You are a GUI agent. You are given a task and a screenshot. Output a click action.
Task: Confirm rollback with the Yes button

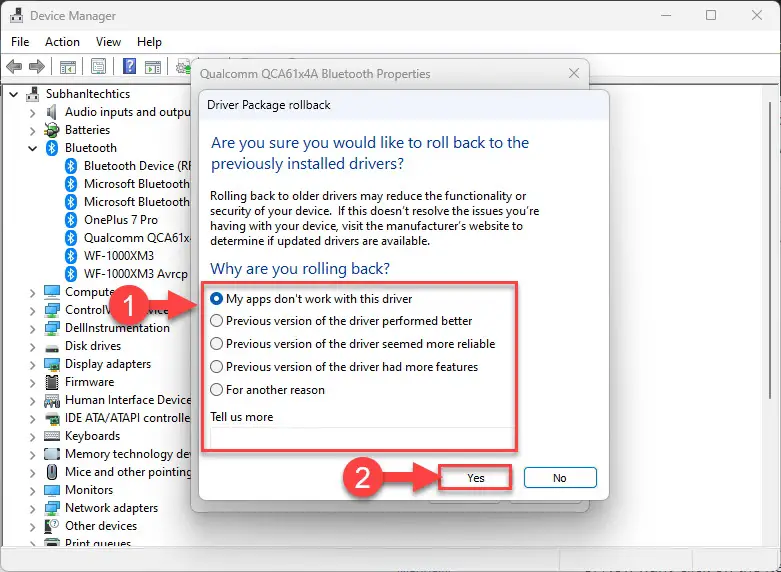click(476, 478)
